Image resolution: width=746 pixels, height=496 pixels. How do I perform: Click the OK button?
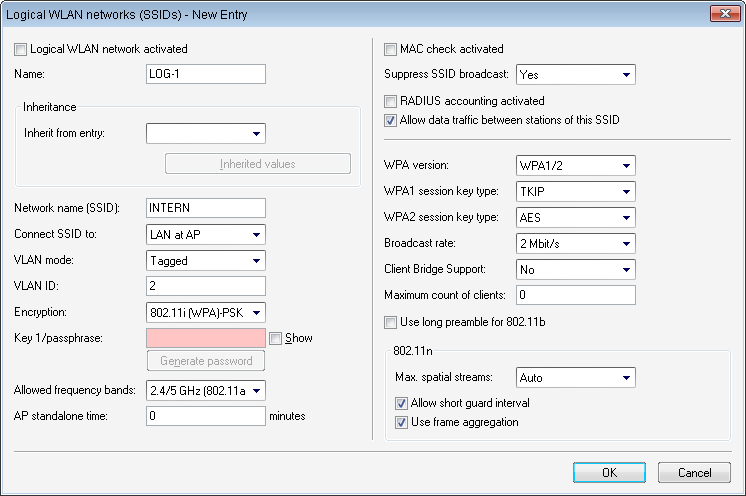click(609, 472)
